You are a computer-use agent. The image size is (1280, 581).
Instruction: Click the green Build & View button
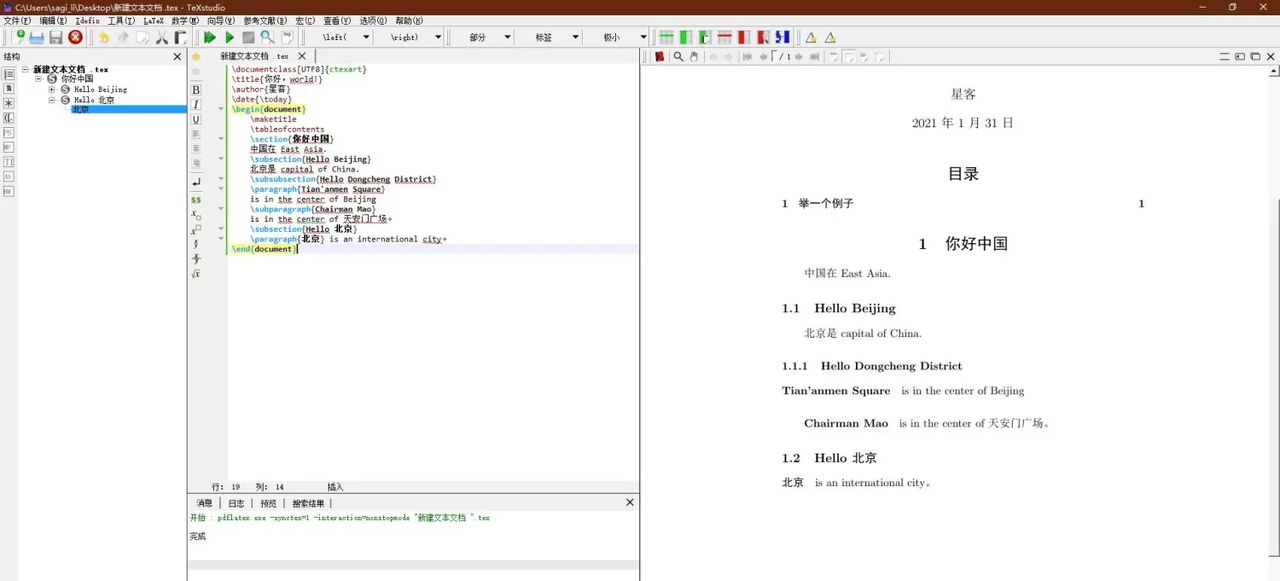(x=209, y=37)
